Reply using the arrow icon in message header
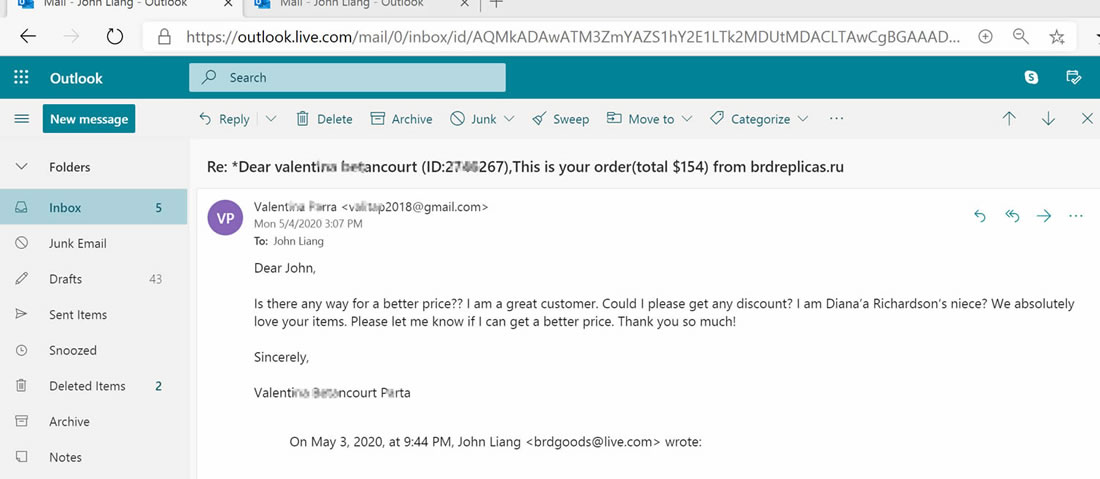The width and height of the screenshot is (1100, 479). pyautogui.click(x=980, y=215)
